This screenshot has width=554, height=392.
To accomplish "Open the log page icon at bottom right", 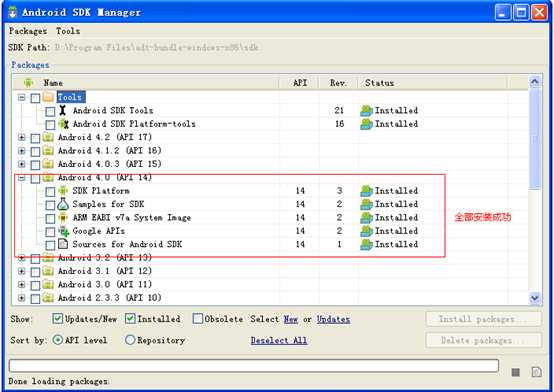I will click(536, 372).
